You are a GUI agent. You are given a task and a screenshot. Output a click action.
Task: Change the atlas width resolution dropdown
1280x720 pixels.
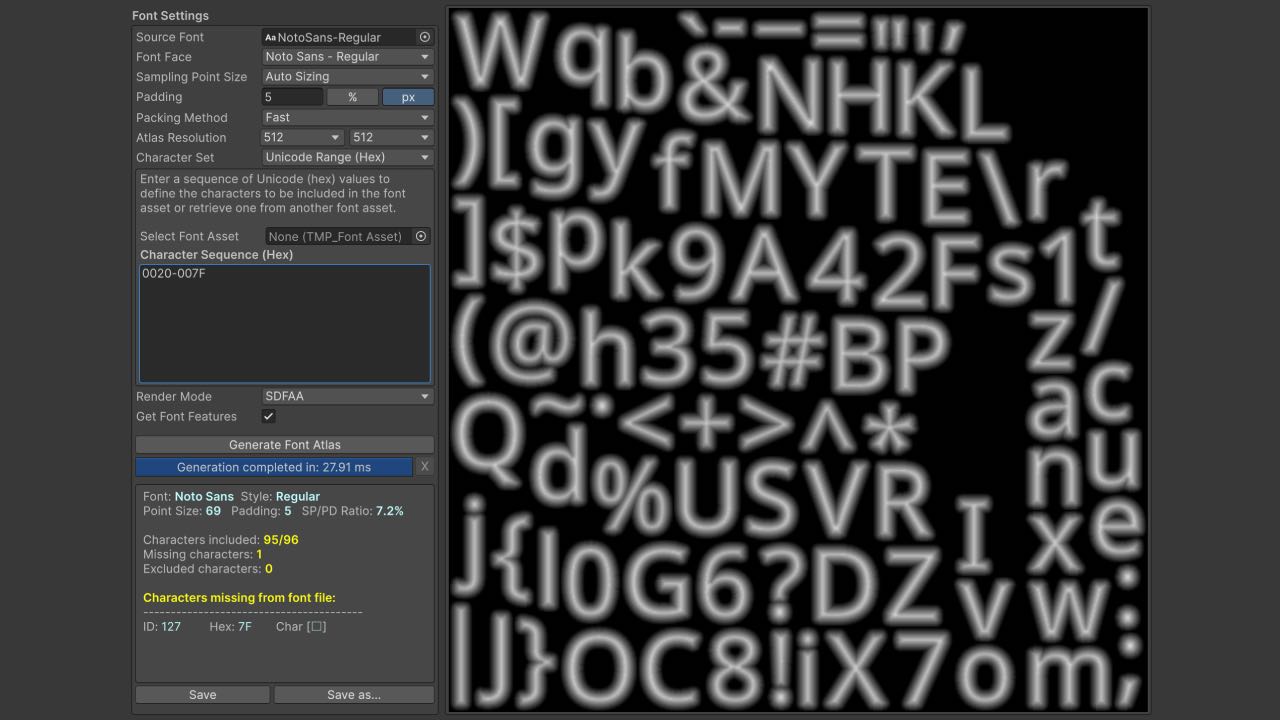(300, 137)
